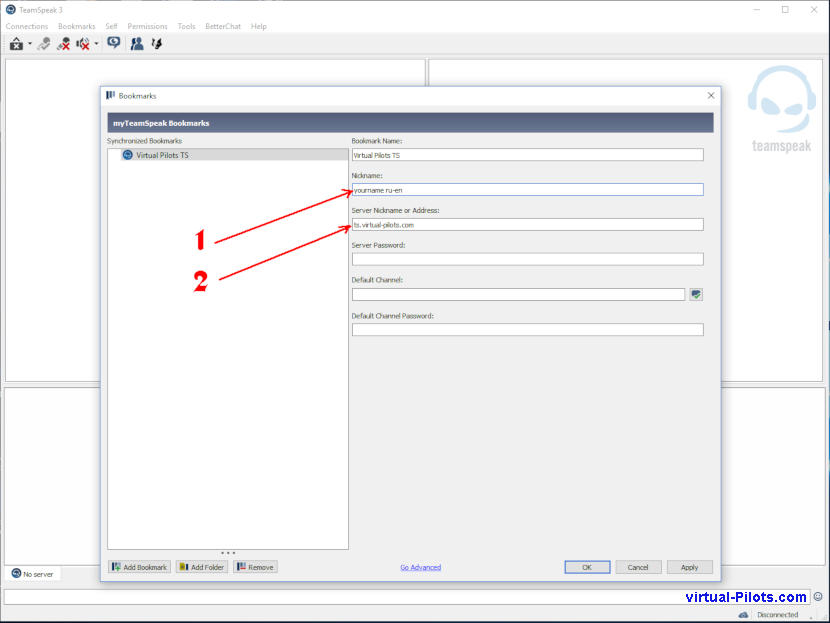Open the Self menu
Viewport: 830px width, 623px height.
tap(111, 26)
